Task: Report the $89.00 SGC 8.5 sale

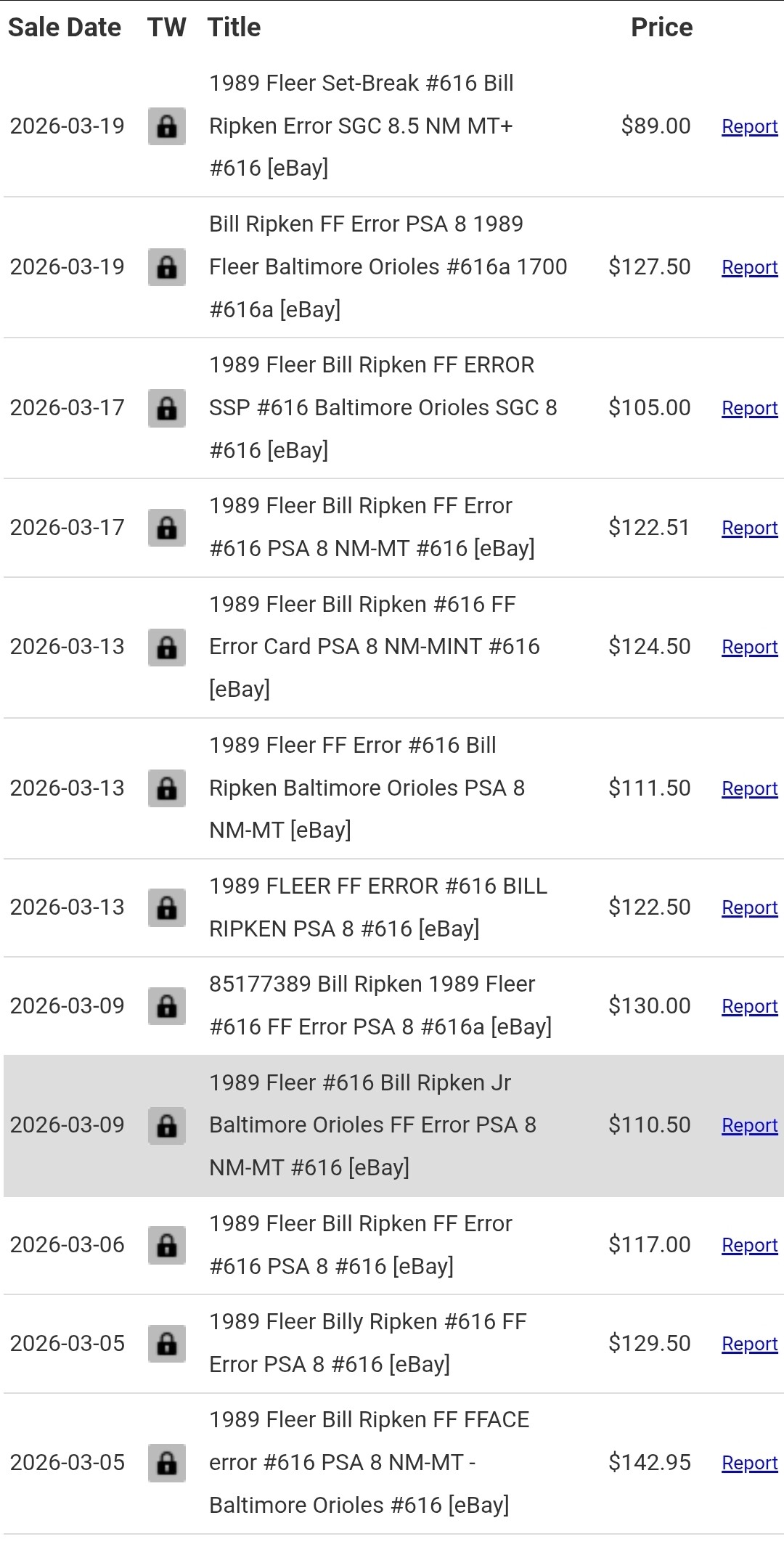Action: tap(750, 126)
